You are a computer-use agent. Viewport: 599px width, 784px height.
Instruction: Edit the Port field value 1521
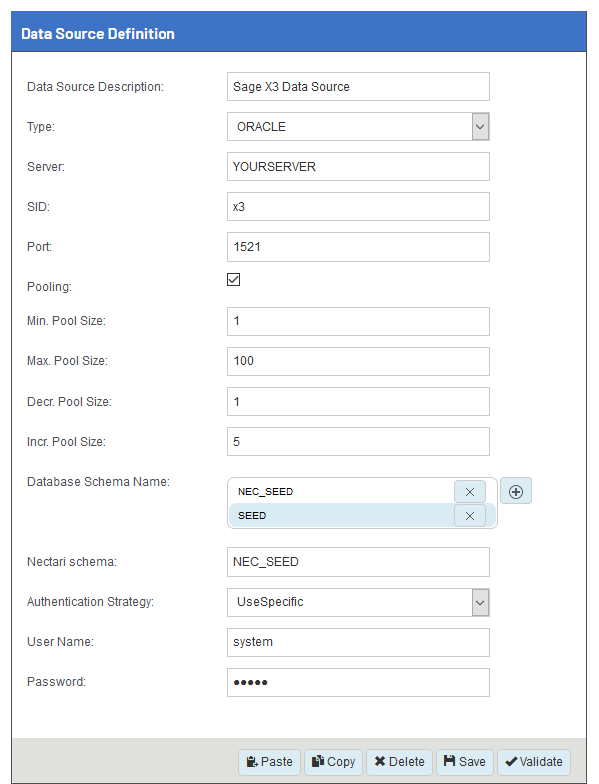(x=358, y=247)
